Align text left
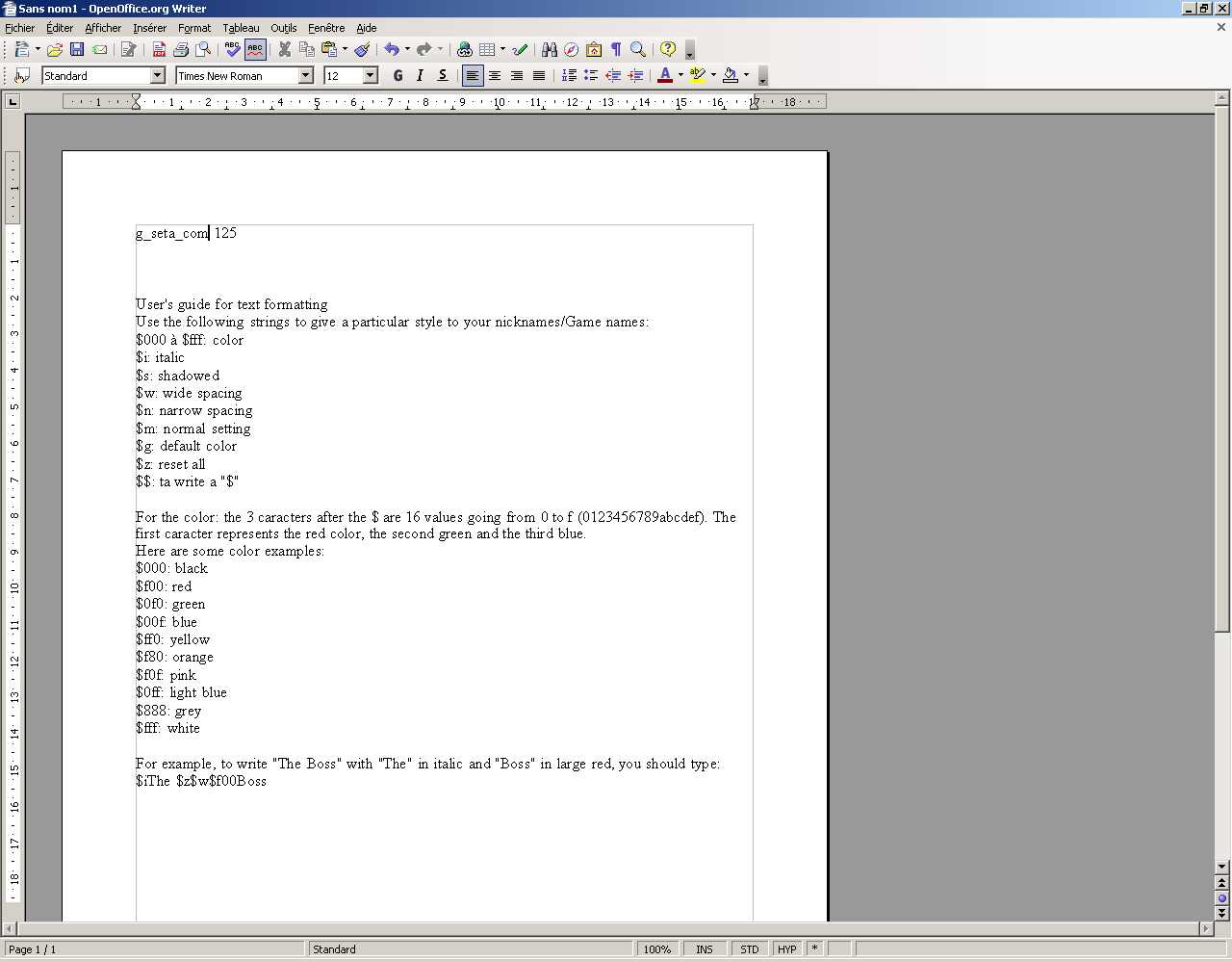The height and width of the screenshot is (961, 1232). tap(473, 75)
